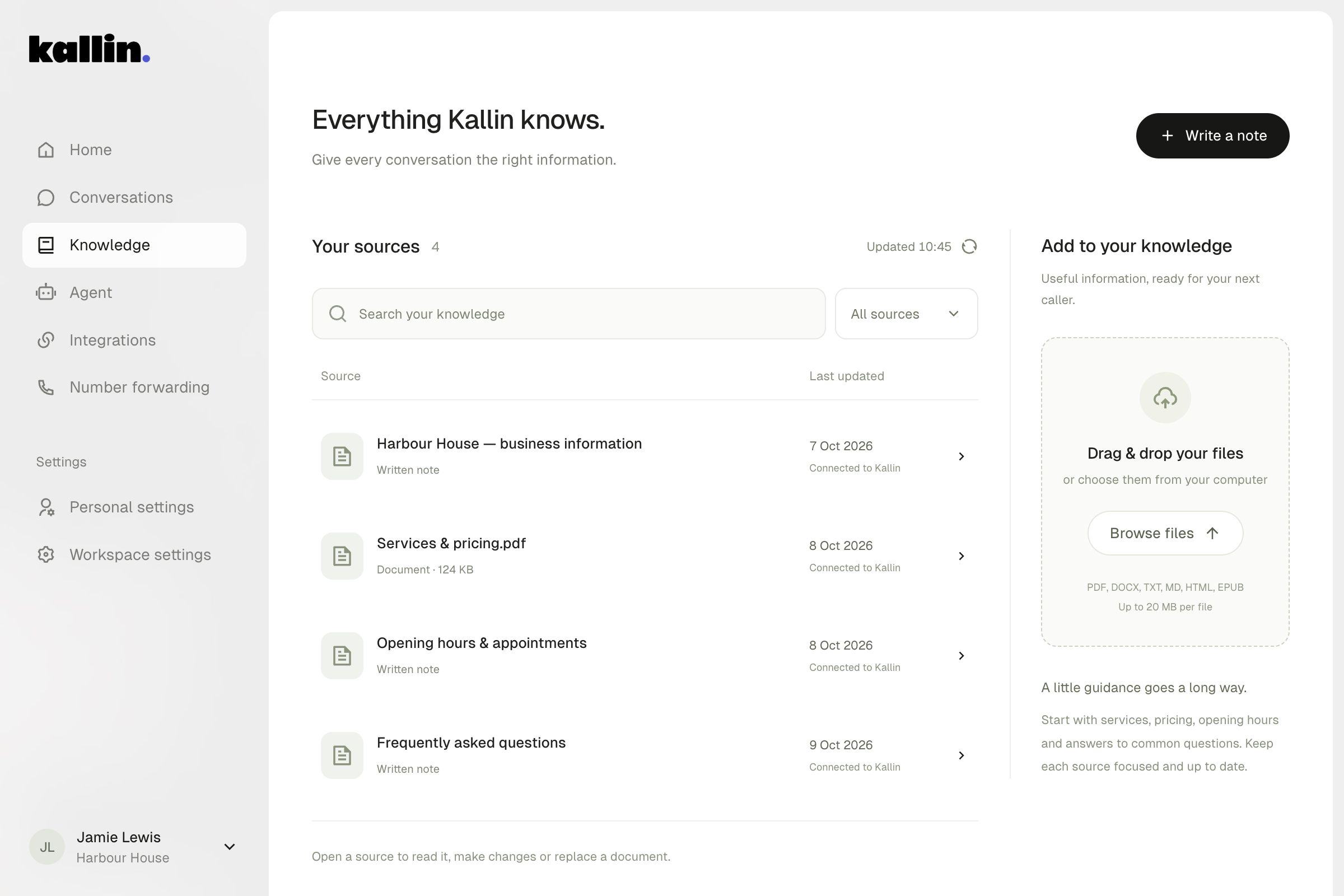Click the plus icon in Write a note
Viewport: 1344px width, 896px height.
point(1168,136)
